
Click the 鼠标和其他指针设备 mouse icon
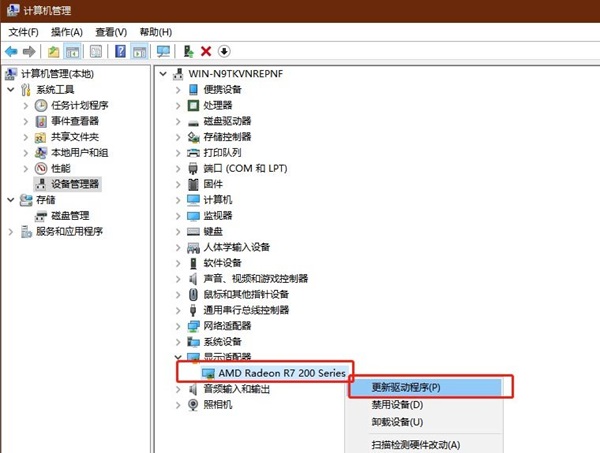pyautogui.click(x=193, y=294)
